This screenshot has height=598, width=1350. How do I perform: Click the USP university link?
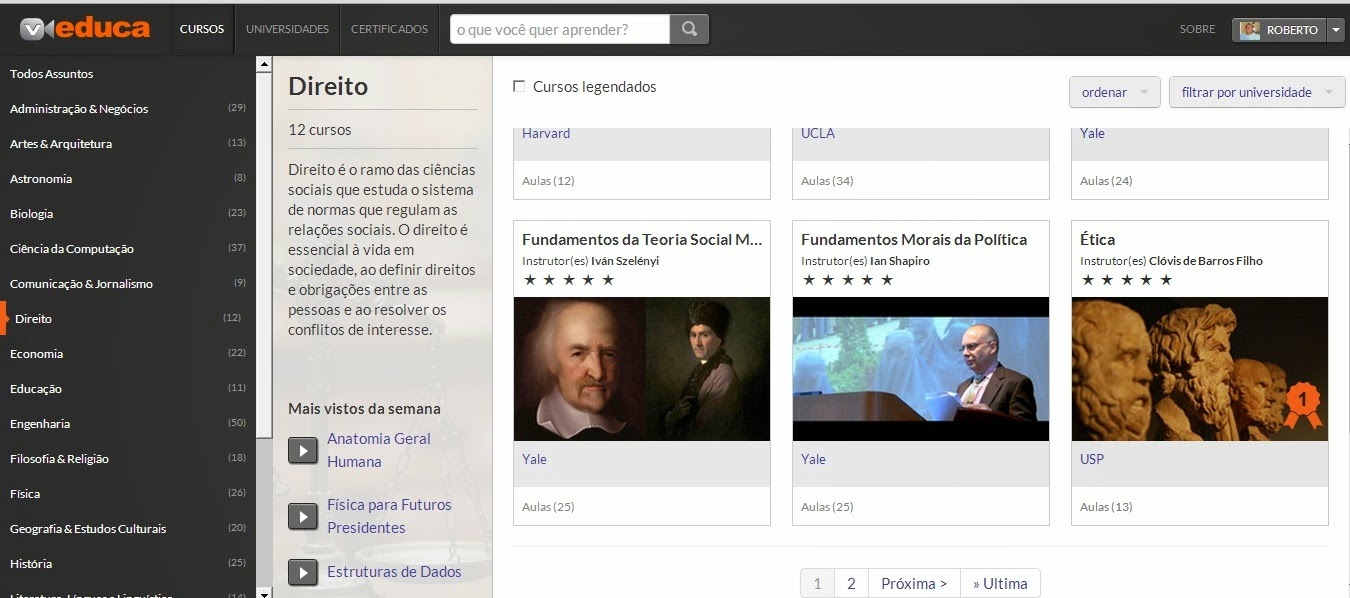[1092, 459]
